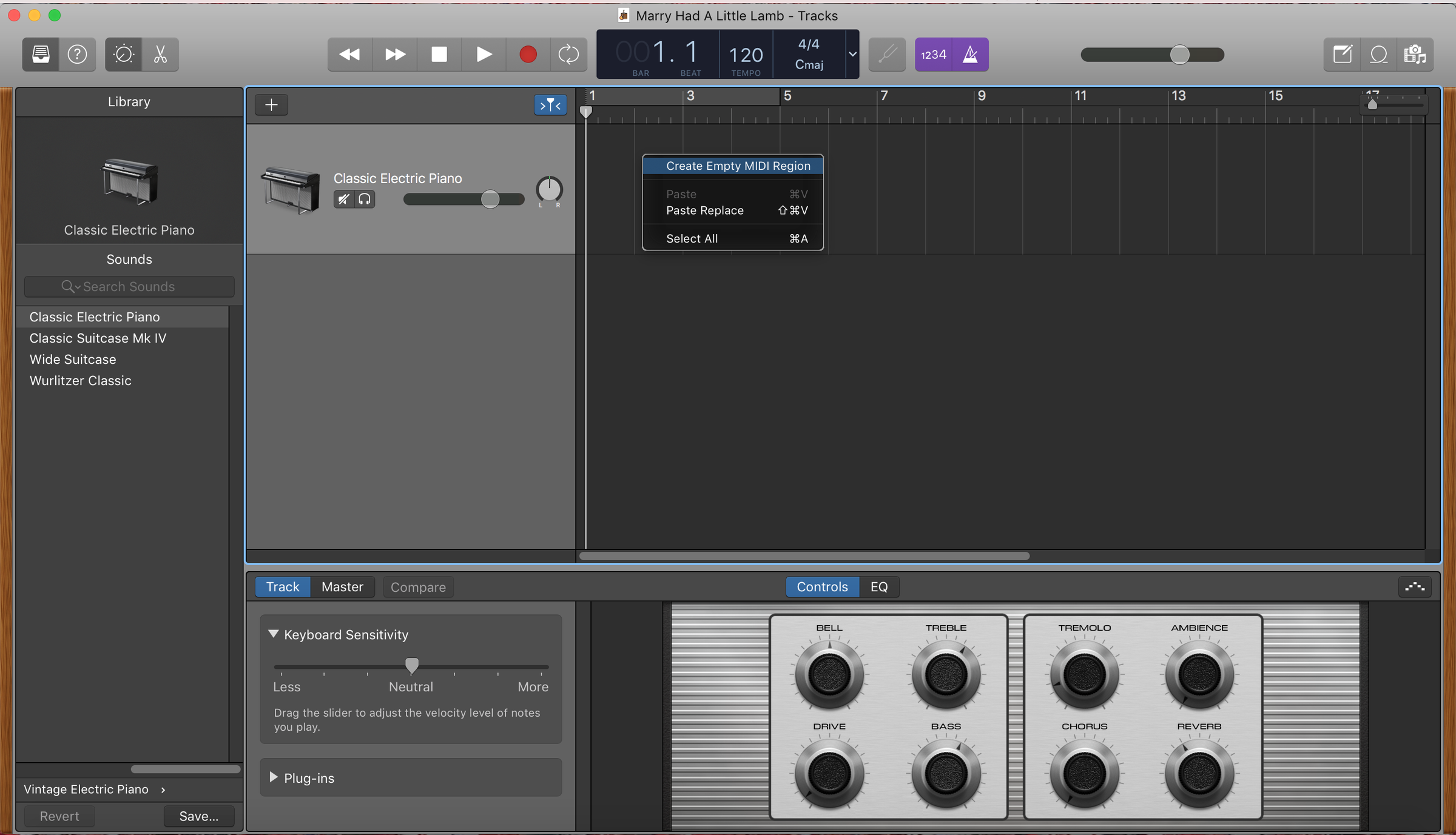Click the Save... button in Library
Image resolution: width=1456 pixels, height=835 pixels.
coord(199,816)
